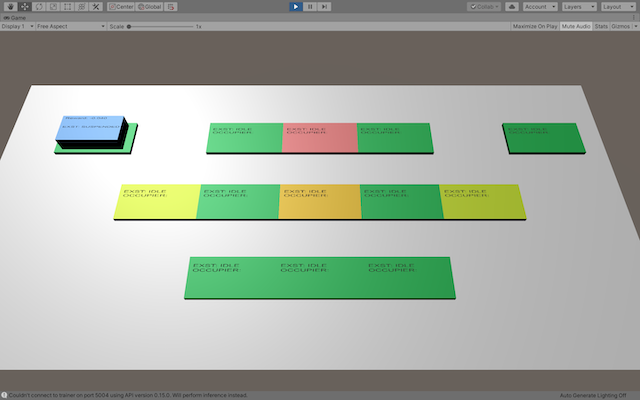The height and width of the screenshot is (400, 640).
Task: Toggle the Global handle rotation button
Action: (x=150, y=6)
